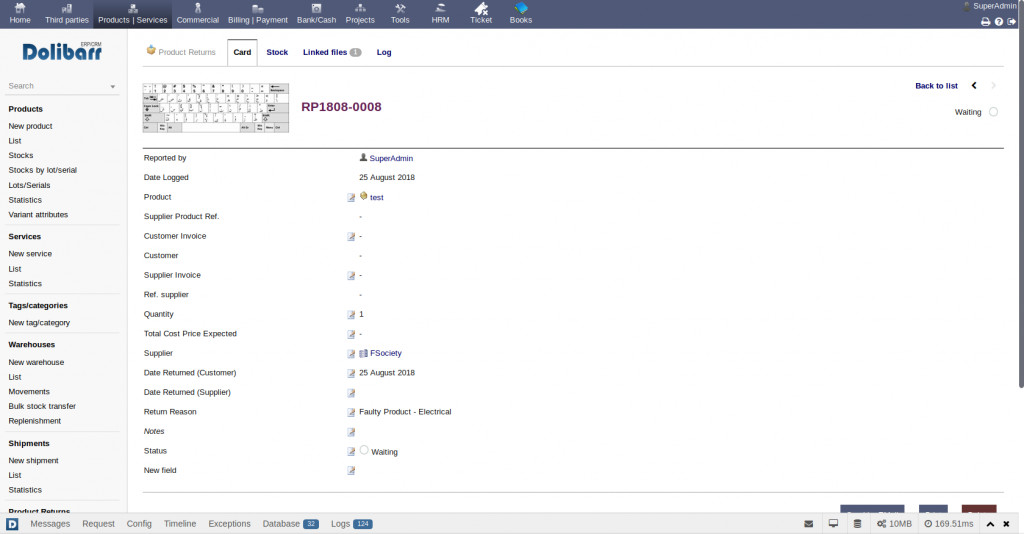Screen dimensions: 1024x534
Task: Collapse the debug bar with up arrow
Action: point(990,524)
